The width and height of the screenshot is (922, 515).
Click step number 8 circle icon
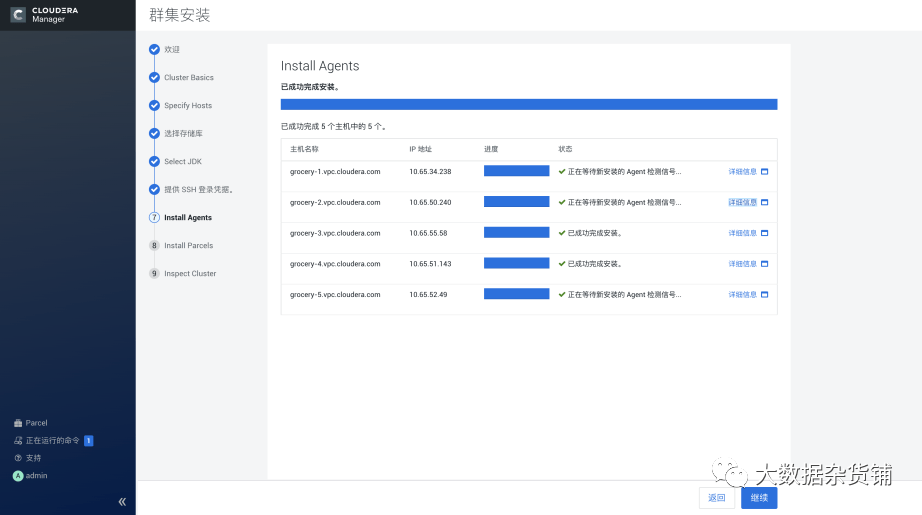click(154, 246)
